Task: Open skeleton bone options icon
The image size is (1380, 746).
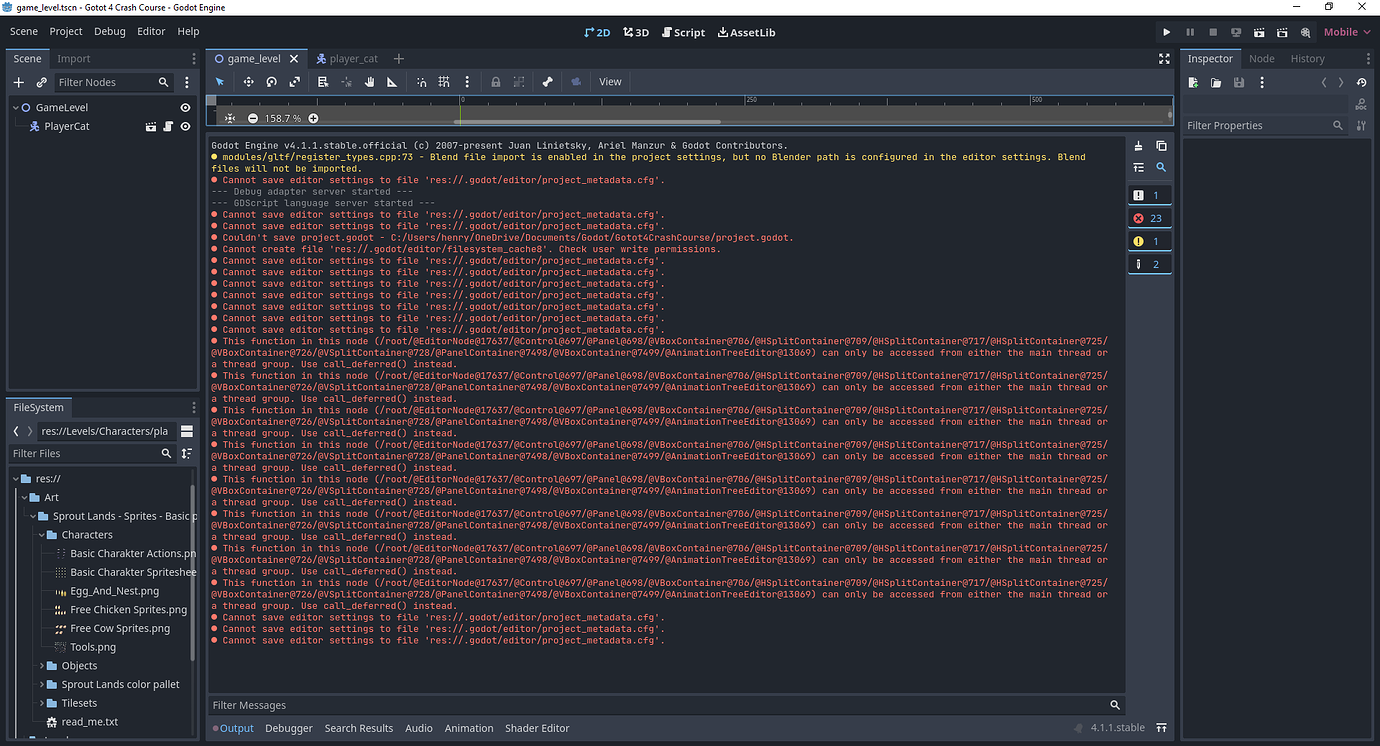Action: click(547, 82)
